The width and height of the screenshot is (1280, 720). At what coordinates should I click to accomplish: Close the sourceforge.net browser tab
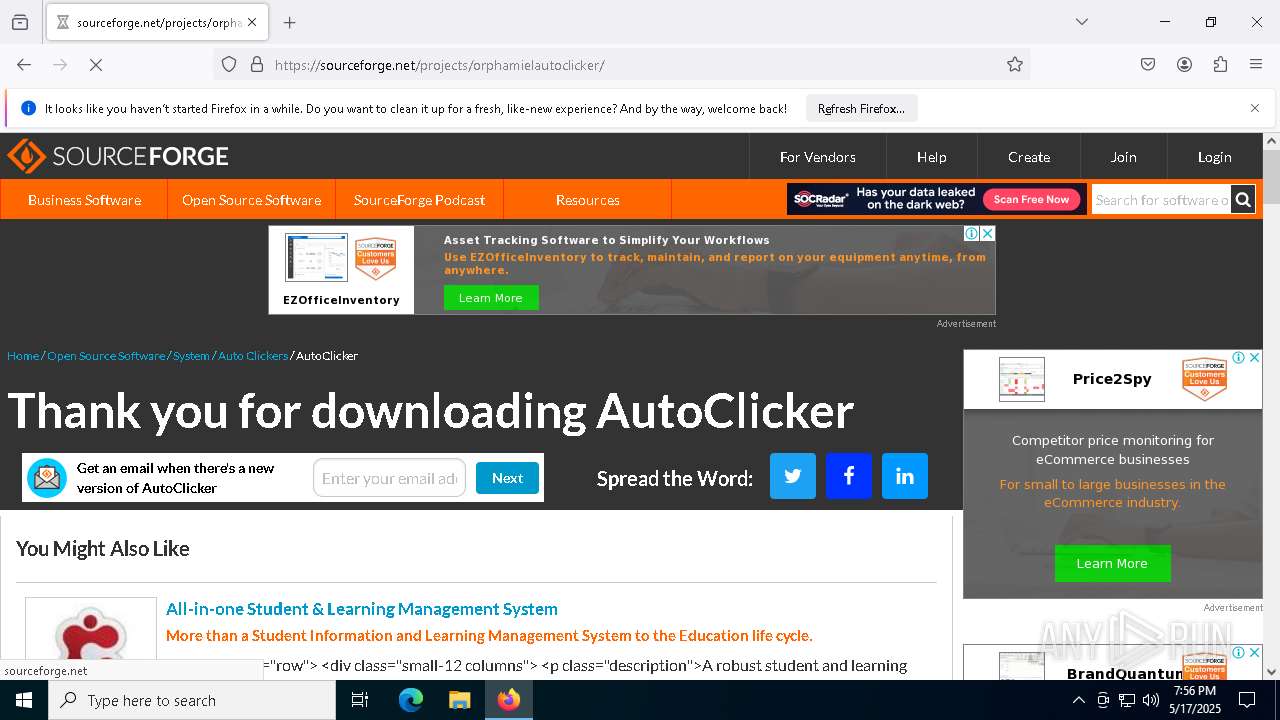[x=252, y=22]
